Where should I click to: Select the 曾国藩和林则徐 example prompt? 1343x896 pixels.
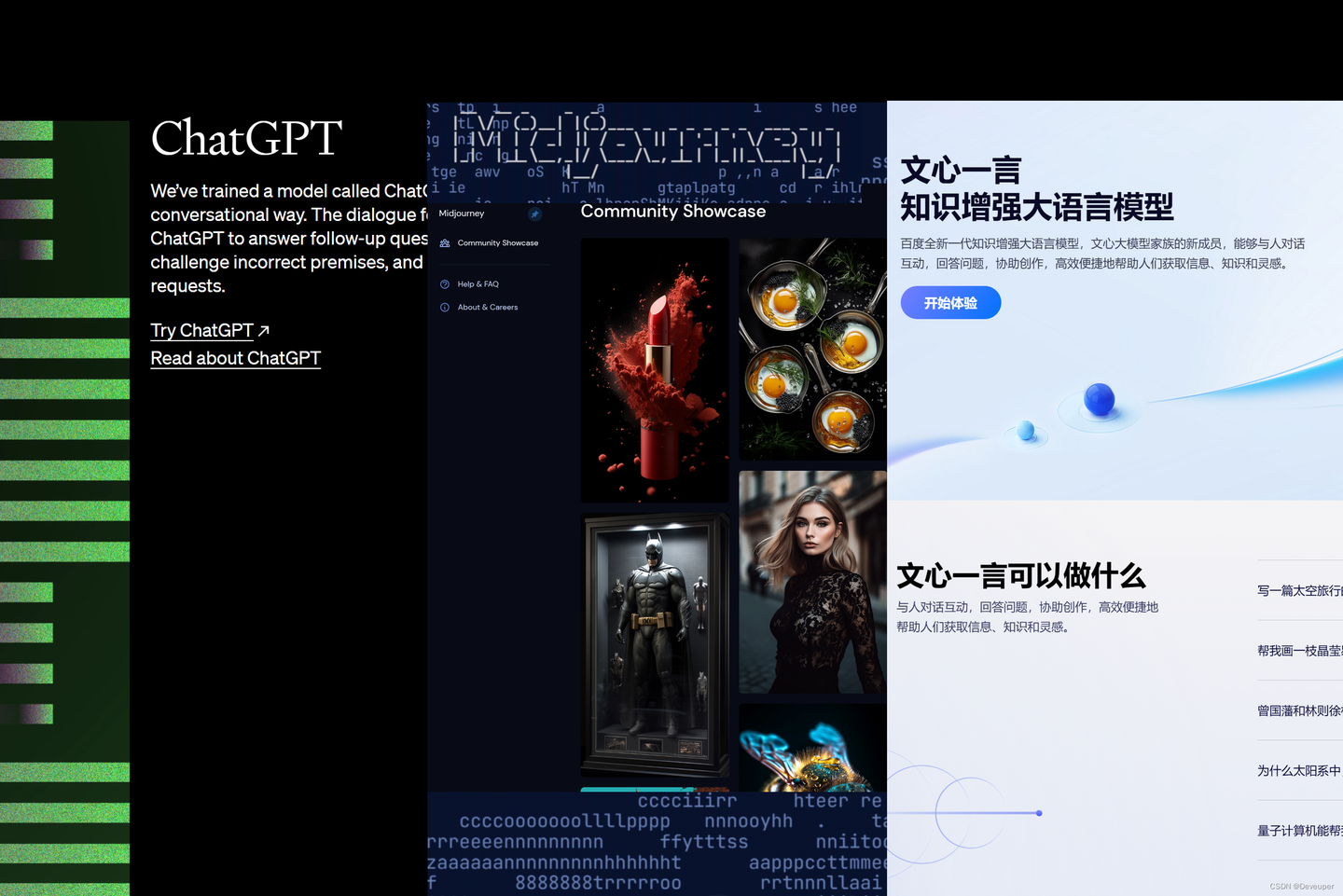[x=1300, y=710]
